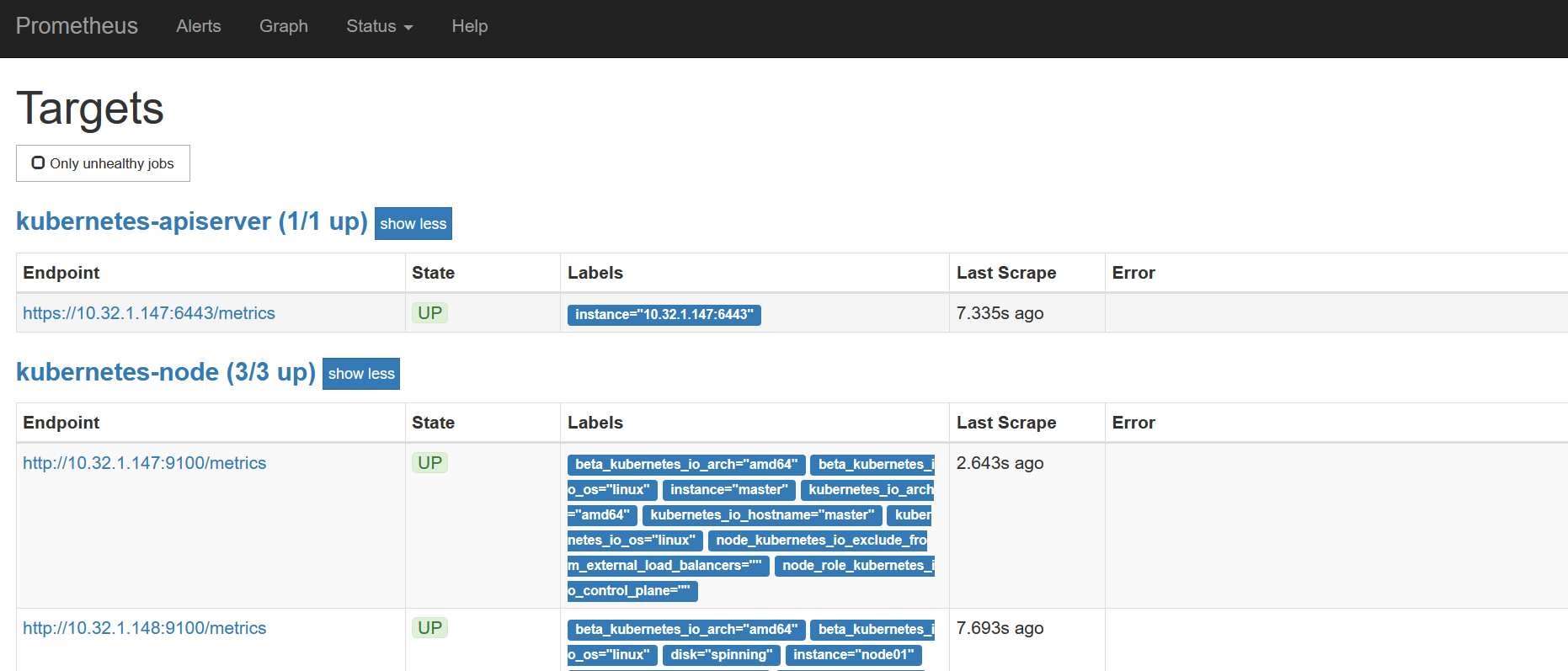Open http://10.32.1.147:9100/metrics endpoint
Screen dimensions: 1568x671
coord(145,463)
